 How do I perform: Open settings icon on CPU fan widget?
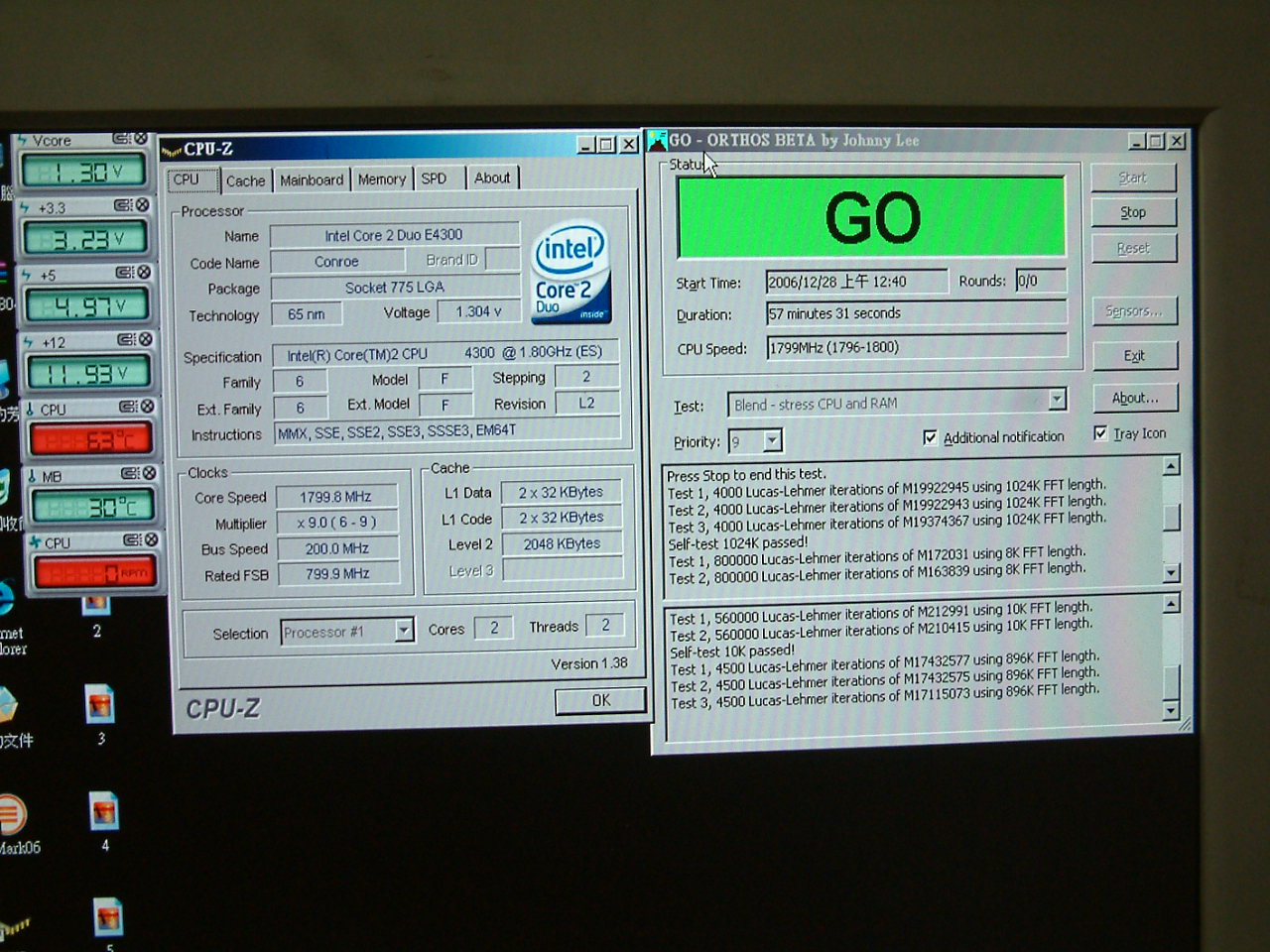point(132,540)
